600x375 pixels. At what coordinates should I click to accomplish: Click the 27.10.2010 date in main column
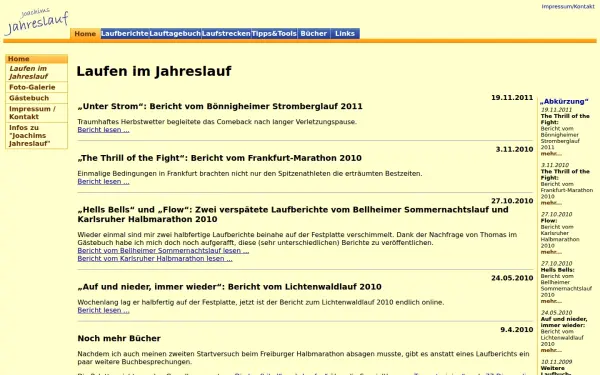(x=512, y=201)
